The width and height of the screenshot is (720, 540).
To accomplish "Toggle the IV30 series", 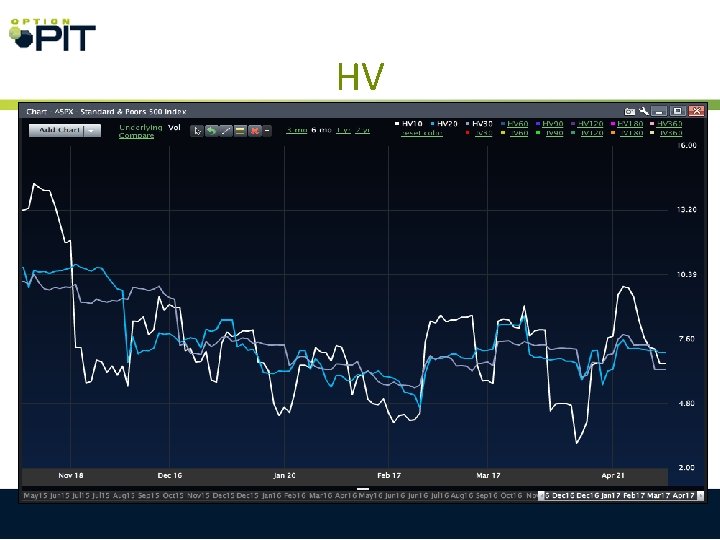I will [x=483, y=133].
